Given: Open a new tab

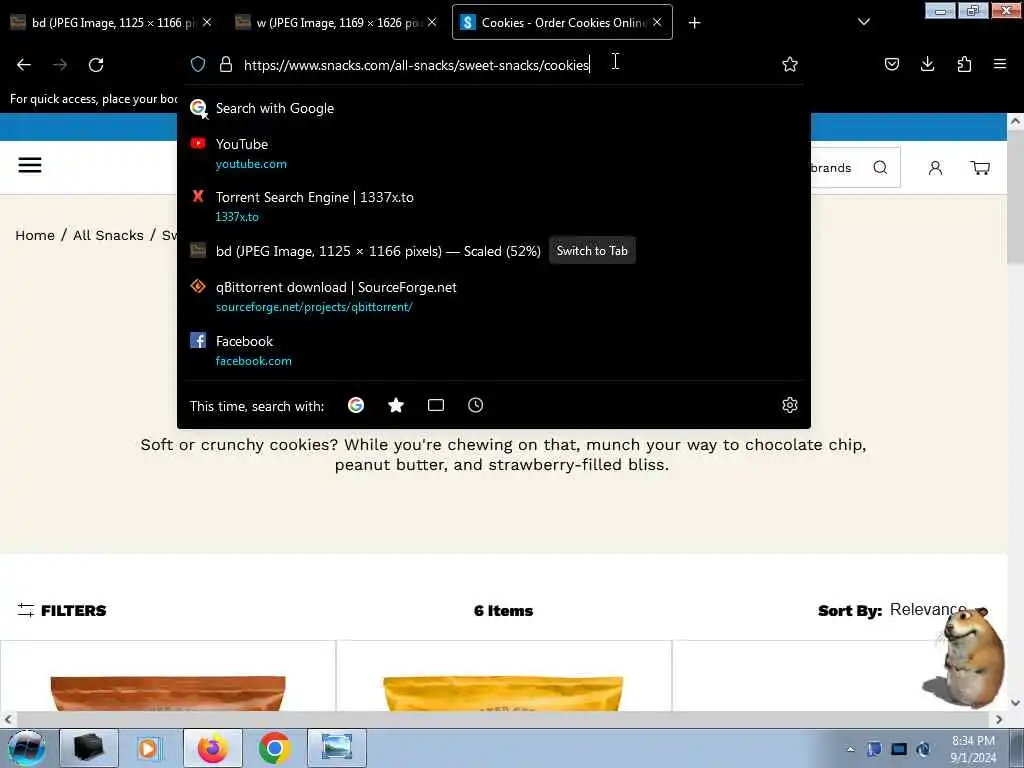Looking at the screenshot, I should click(694, 23).
